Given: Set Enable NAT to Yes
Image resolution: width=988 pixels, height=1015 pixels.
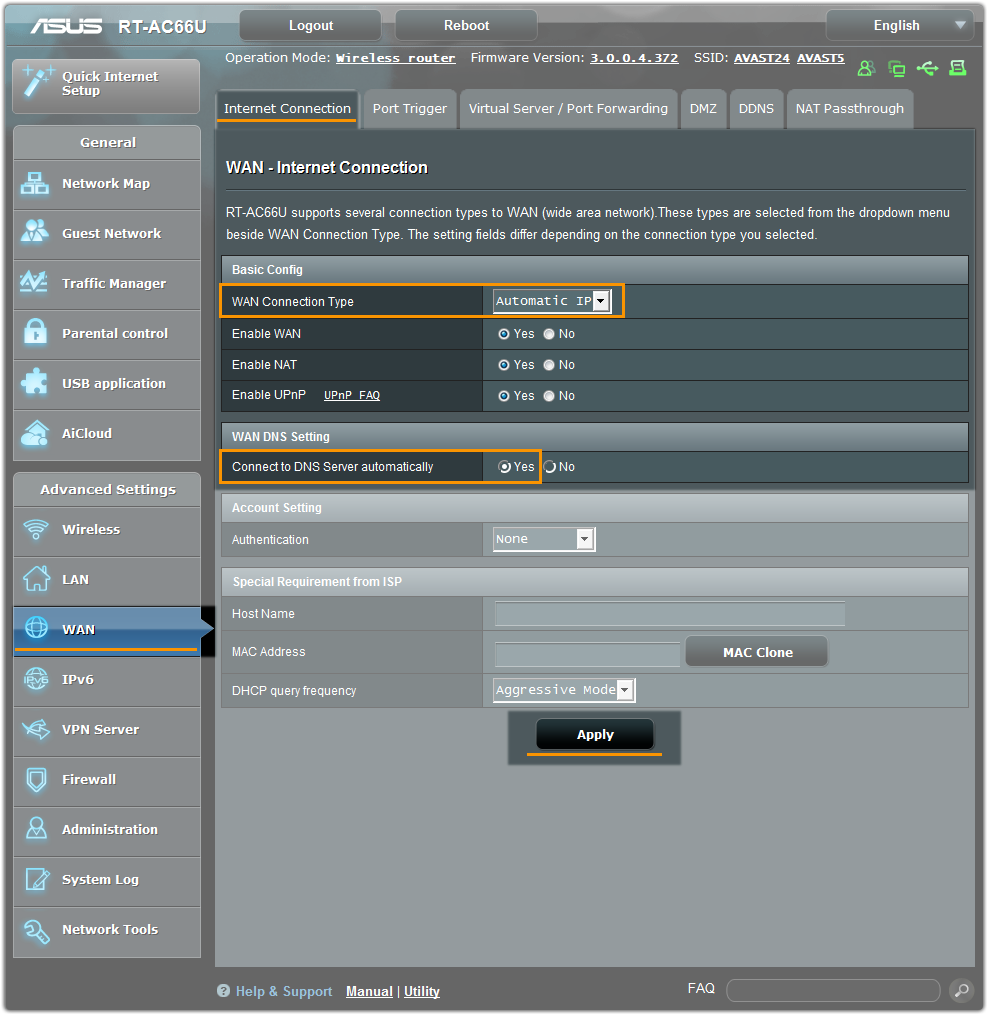Looking at the screenshot, I should coord(504,365).
